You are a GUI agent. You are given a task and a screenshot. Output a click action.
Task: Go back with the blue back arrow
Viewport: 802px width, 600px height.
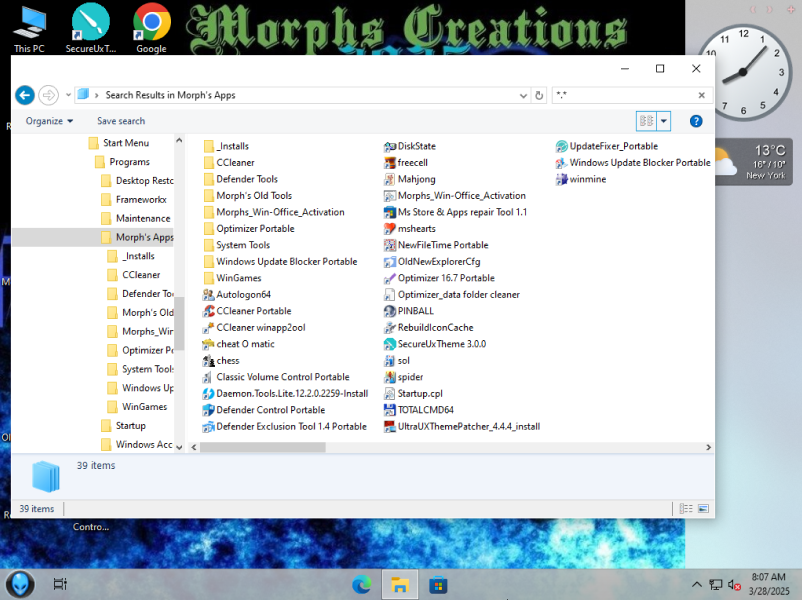(25, 95)
